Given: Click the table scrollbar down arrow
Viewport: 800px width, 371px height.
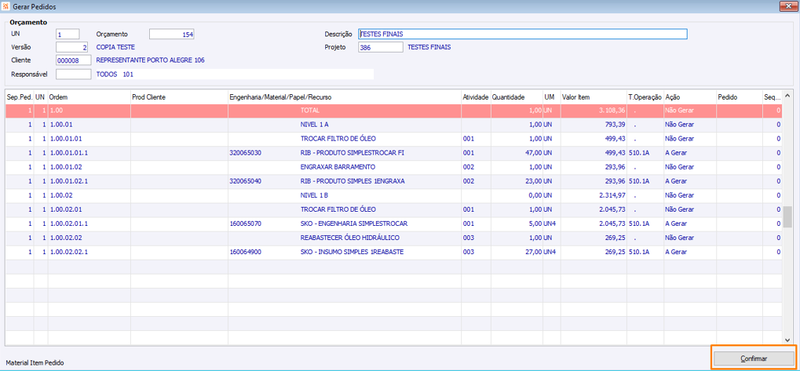Looking at the screenshot, I should pyautogui.click(x=788, y=339).
